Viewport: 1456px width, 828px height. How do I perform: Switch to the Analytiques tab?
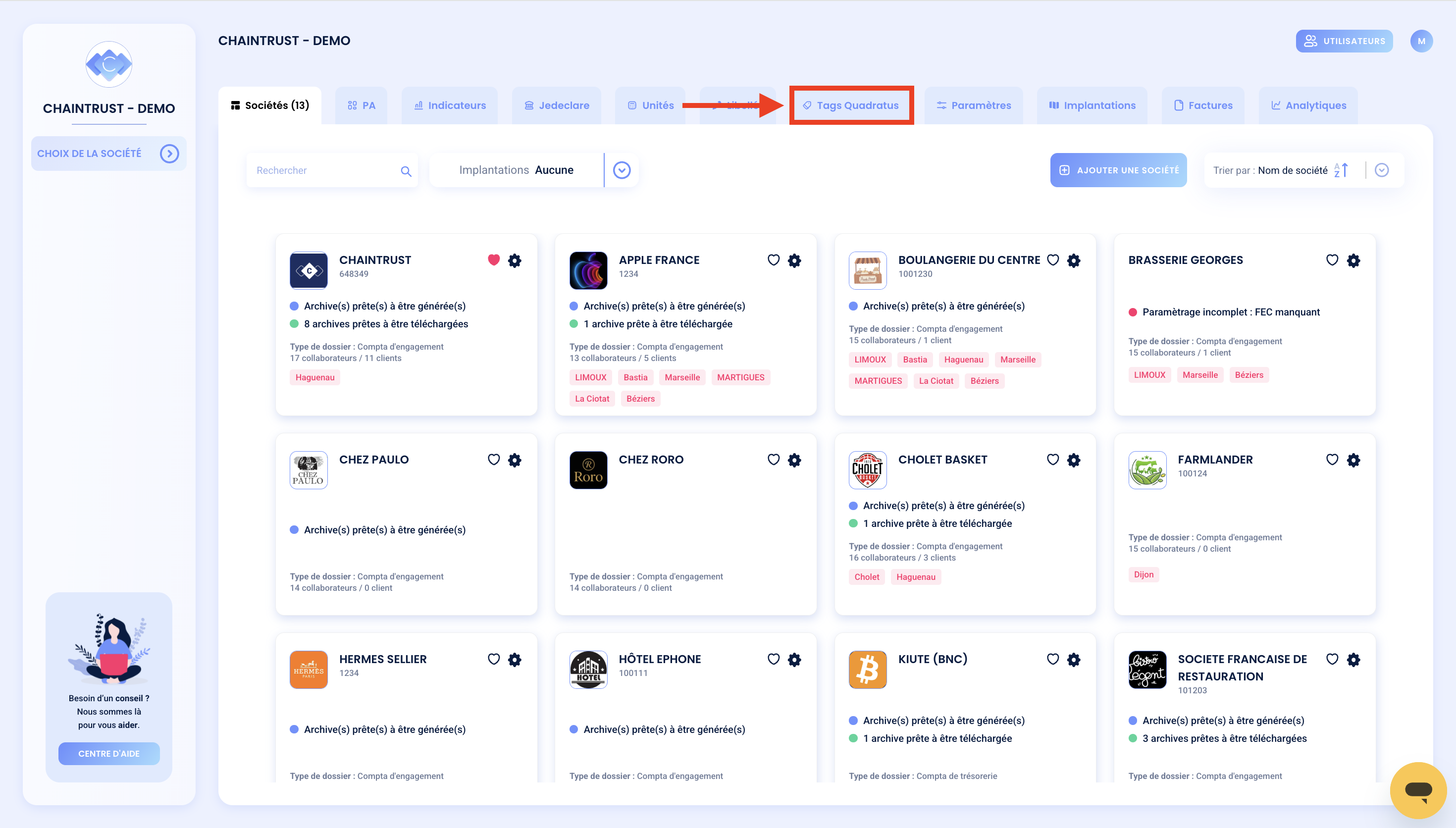tap(1308, 105)
